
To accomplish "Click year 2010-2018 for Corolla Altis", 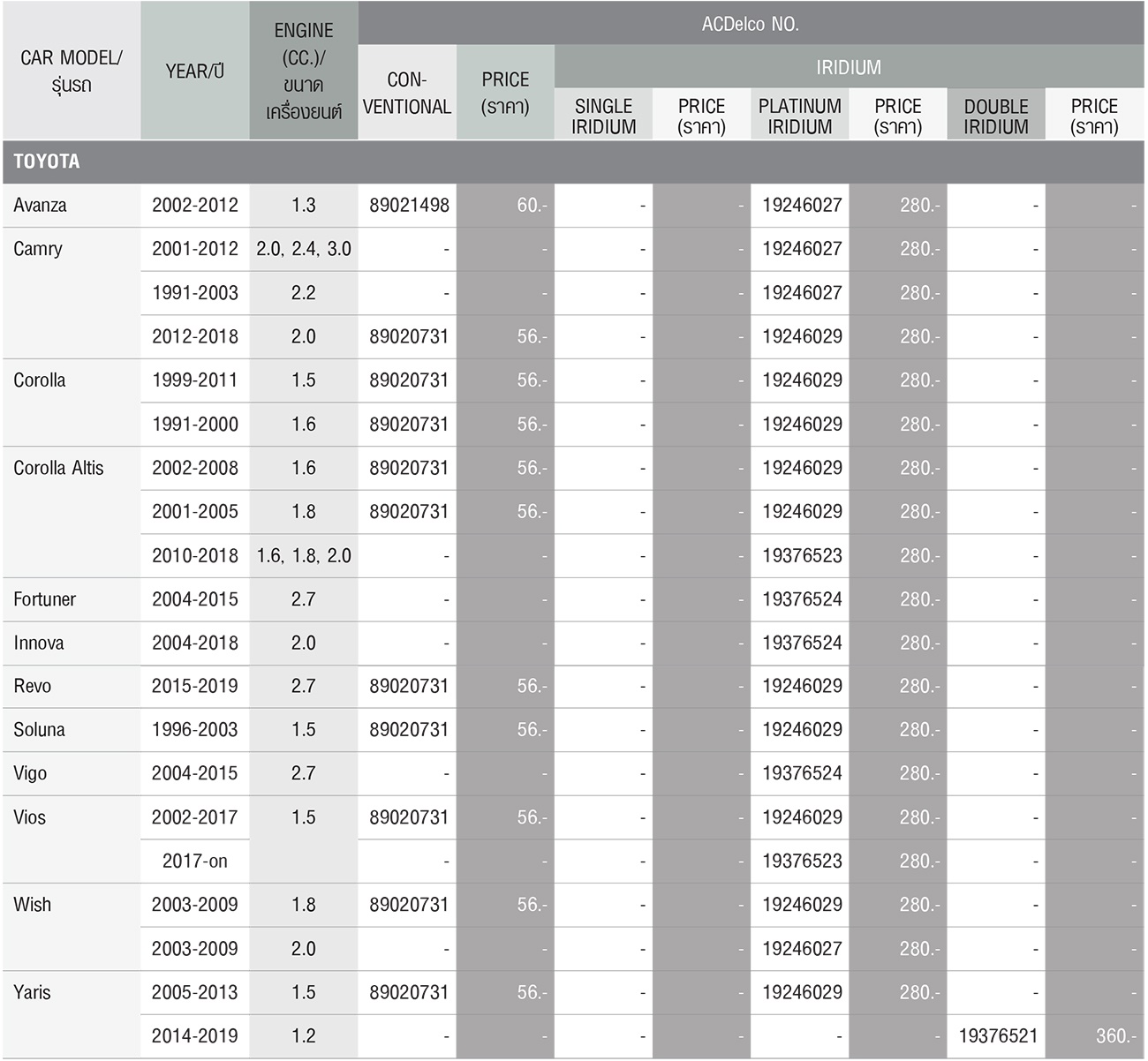I will pyautogui.click(x=195, y=556).
